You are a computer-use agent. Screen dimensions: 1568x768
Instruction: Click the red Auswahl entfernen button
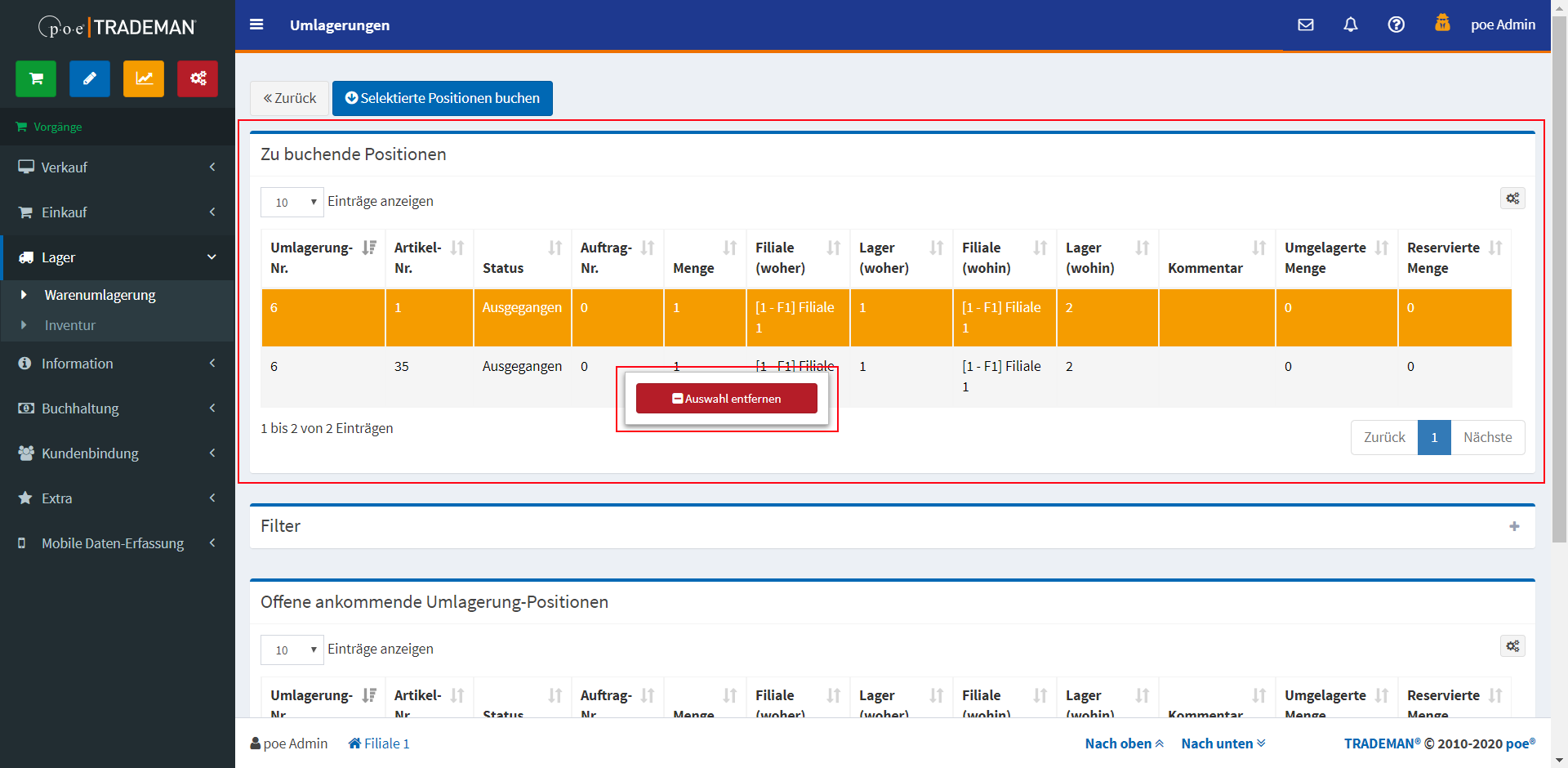point(727,399)
